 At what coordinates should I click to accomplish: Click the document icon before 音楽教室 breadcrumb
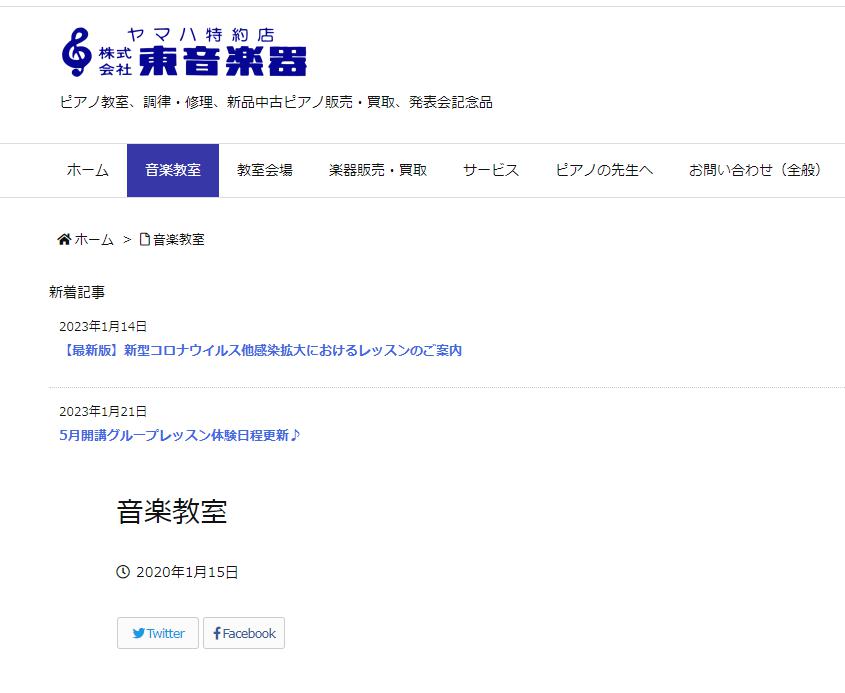point(145,240)
